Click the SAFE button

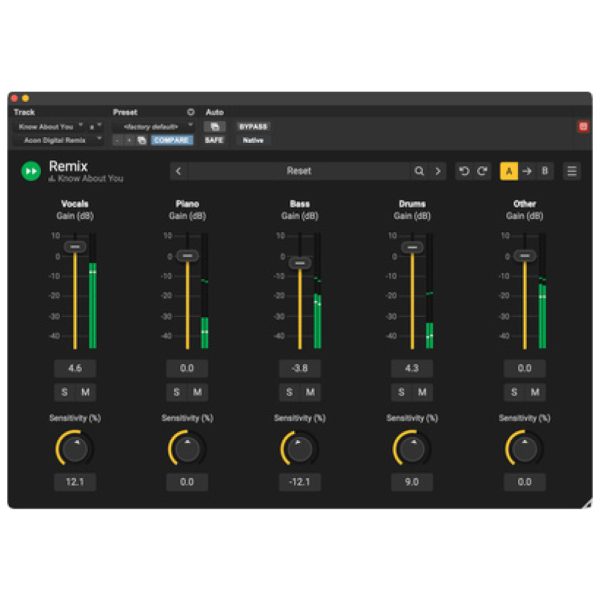pyautogui.click(x=214, y=140)
